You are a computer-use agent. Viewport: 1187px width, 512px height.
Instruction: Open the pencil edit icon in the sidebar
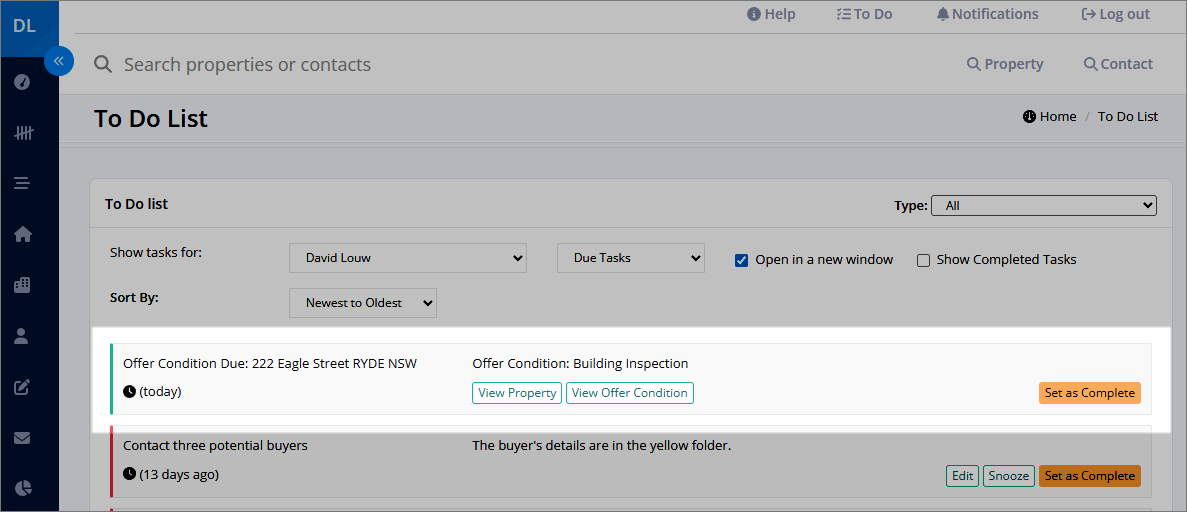coord(23,387)
